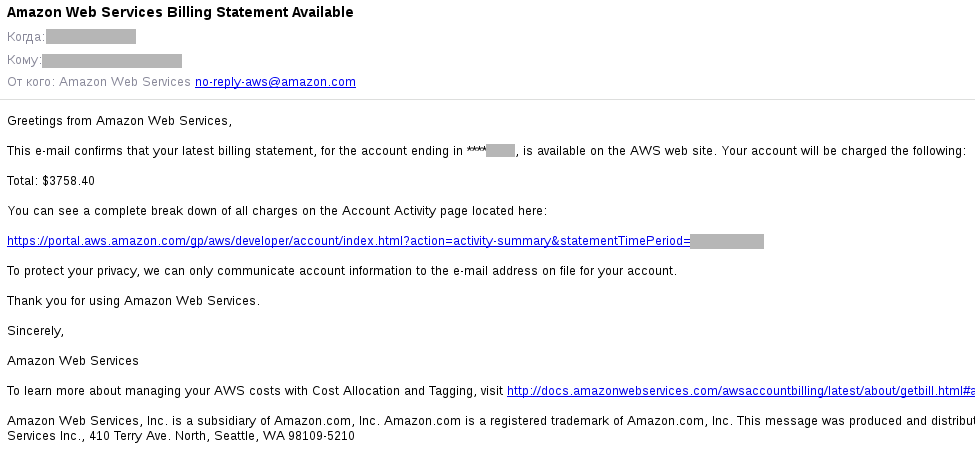
Task: Click the privacy notice paragraph
Action: click(342, 271)
